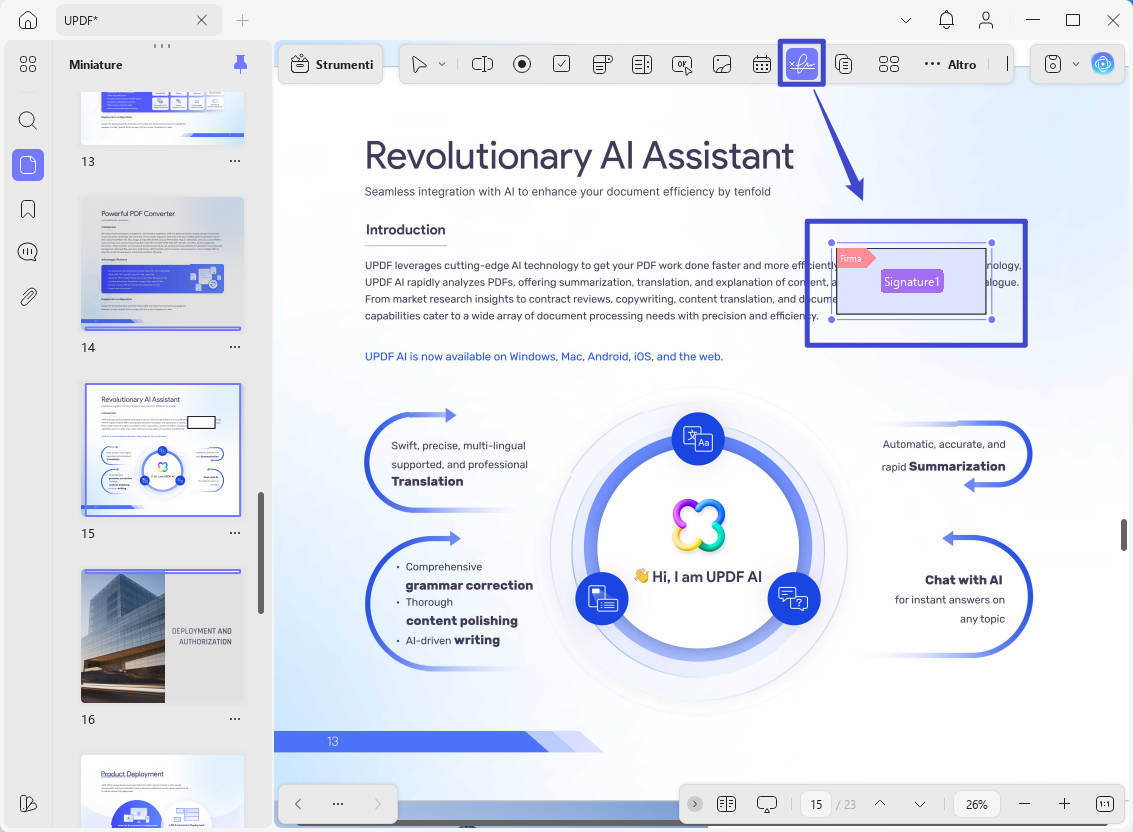Open the comments panel
1133x832 pixels.
coord(27,252)
